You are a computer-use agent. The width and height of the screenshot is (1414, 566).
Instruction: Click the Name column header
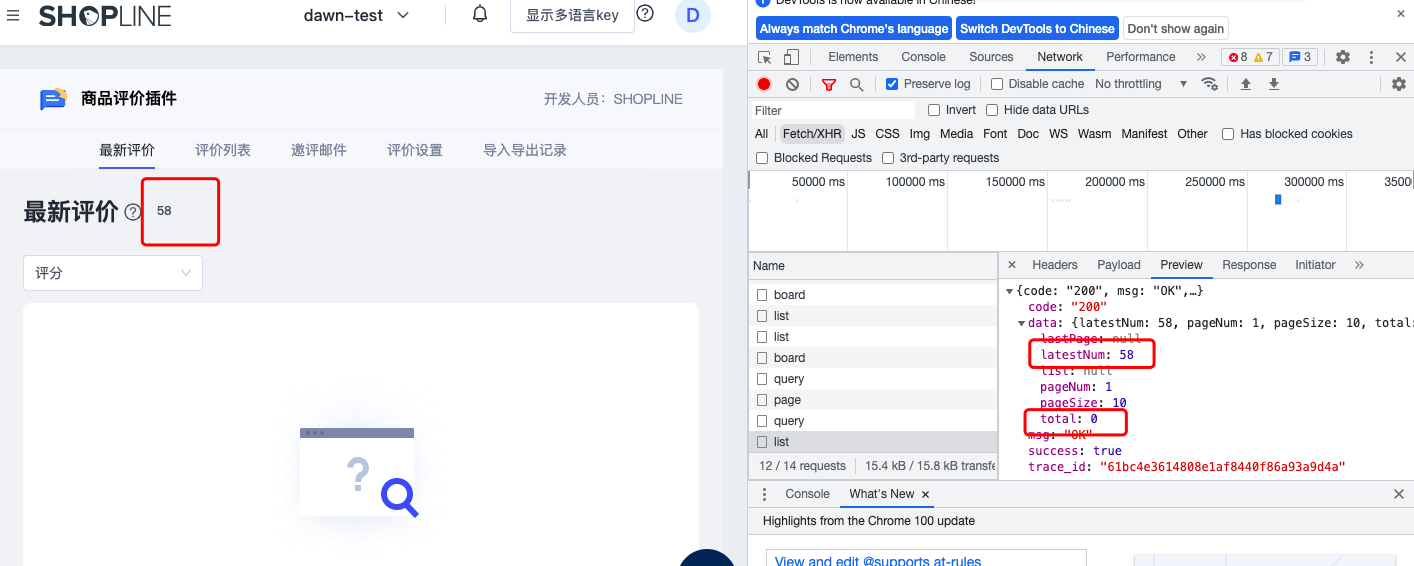(872, 265)
